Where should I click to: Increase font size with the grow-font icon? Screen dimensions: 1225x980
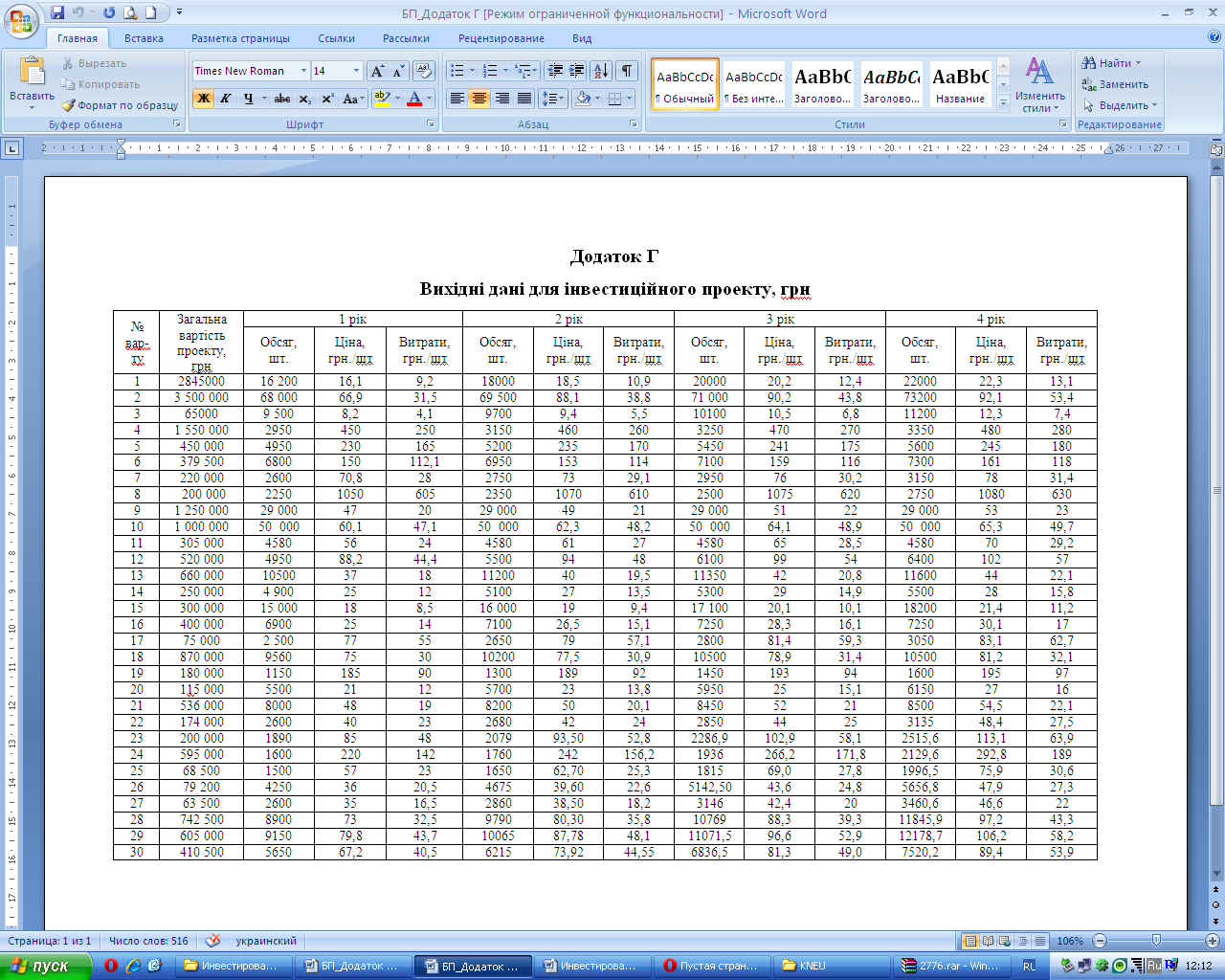pos(377,71)
